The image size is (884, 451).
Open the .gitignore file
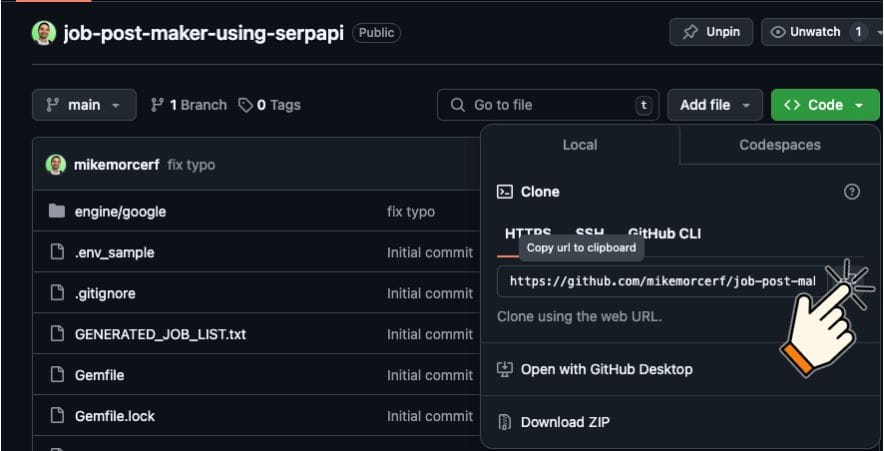105,294
